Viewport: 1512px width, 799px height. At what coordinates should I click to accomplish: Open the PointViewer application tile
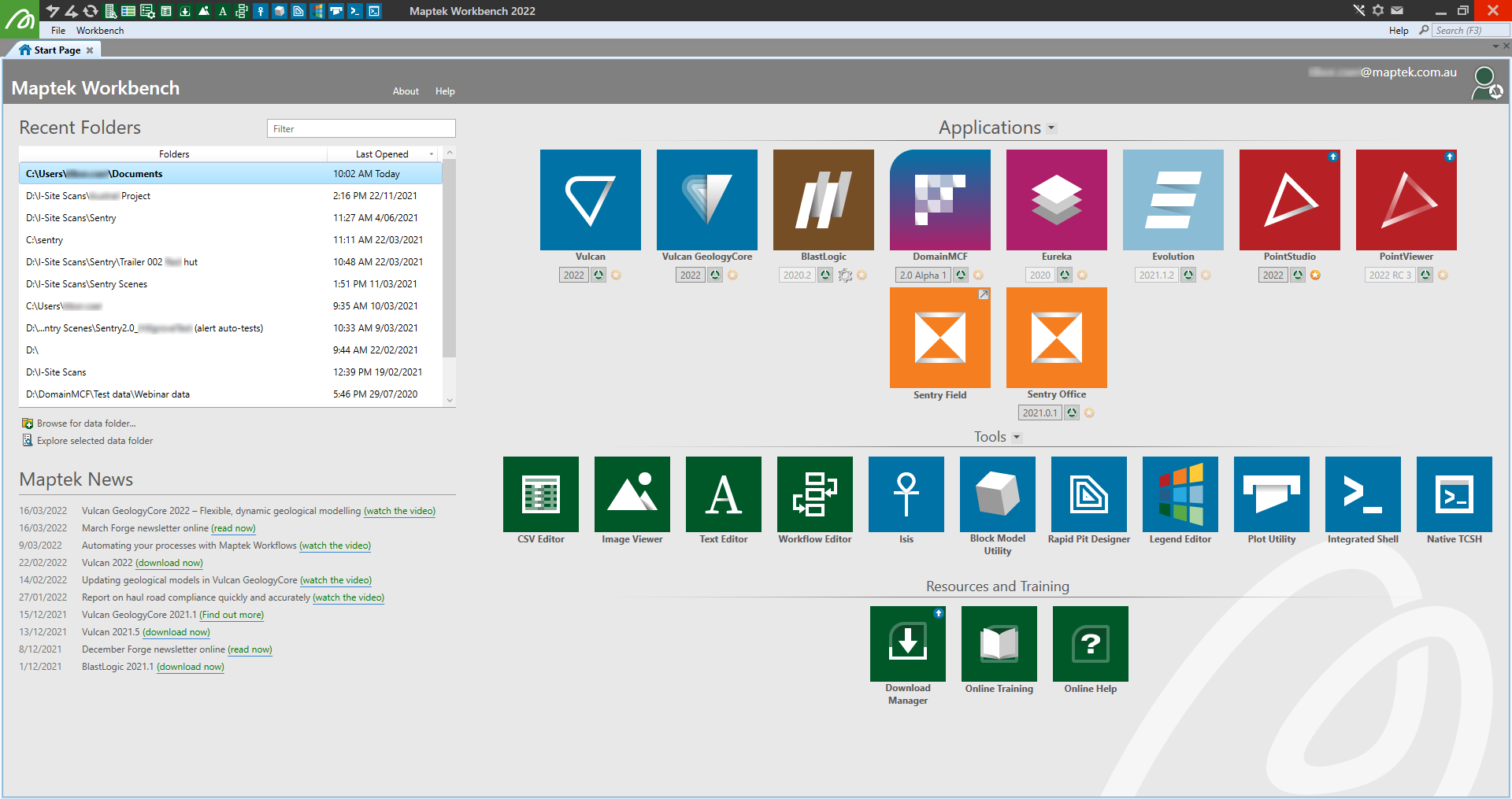tap(1406, 200)
